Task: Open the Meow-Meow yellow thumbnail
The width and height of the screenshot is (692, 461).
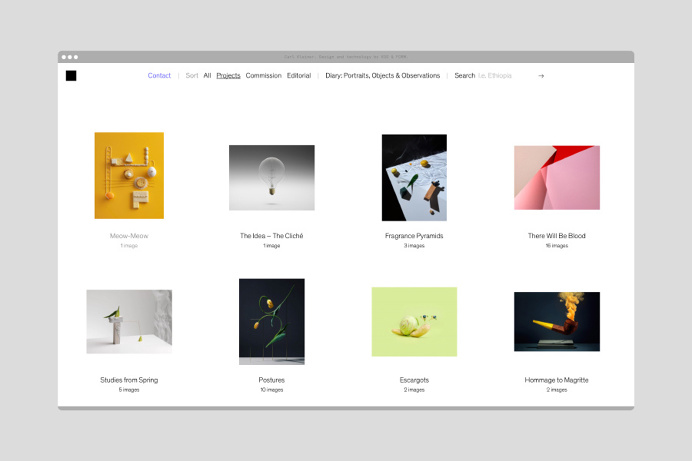Action: coord(129,175)
